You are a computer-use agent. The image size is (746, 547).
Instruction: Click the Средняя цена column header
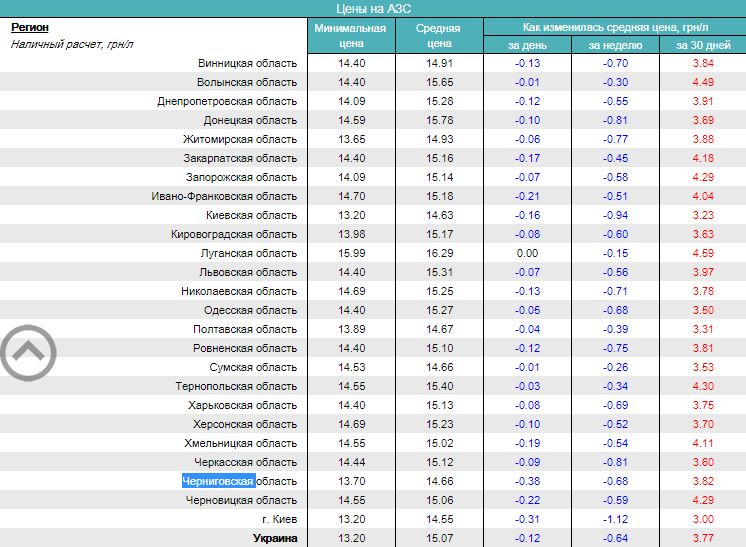[x=438, y=36]
